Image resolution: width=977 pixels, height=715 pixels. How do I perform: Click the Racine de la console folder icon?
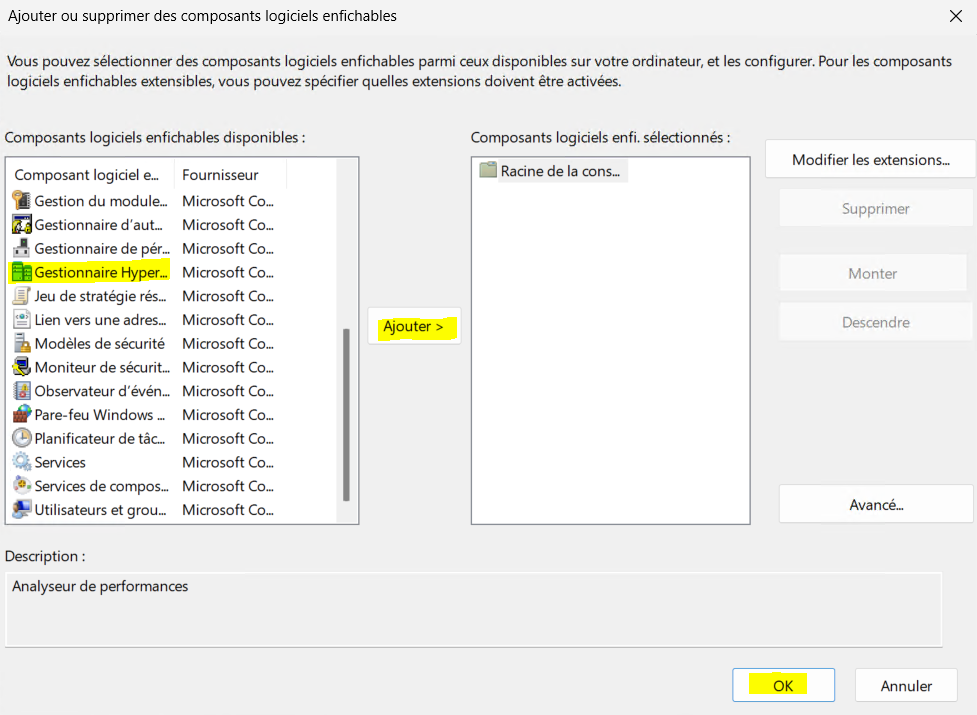point(488,171)
